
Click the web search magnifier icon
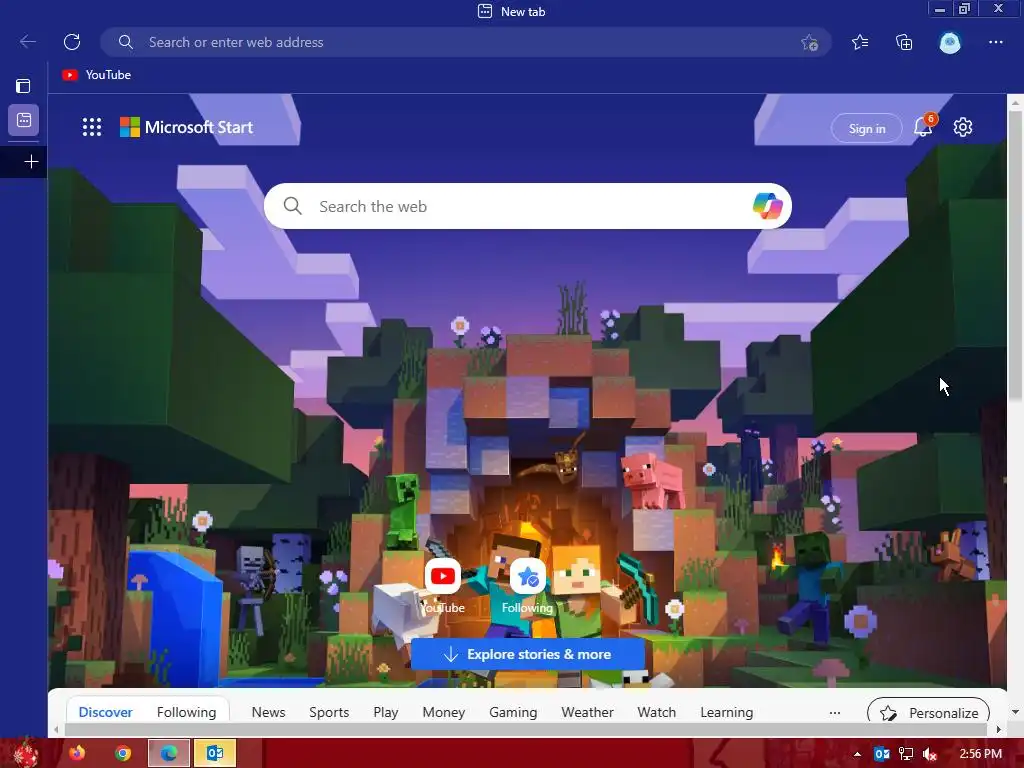293,206
